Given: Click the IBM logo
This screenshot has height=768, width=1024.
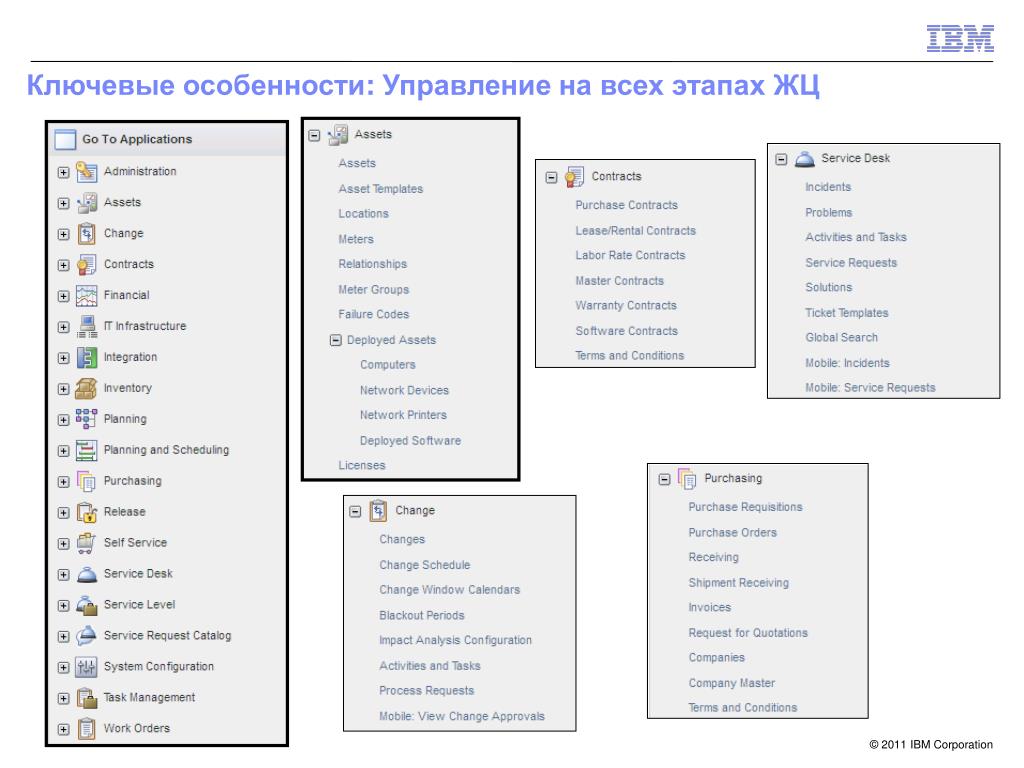Looking at the screenshot, I should click(x=960, y=39).
